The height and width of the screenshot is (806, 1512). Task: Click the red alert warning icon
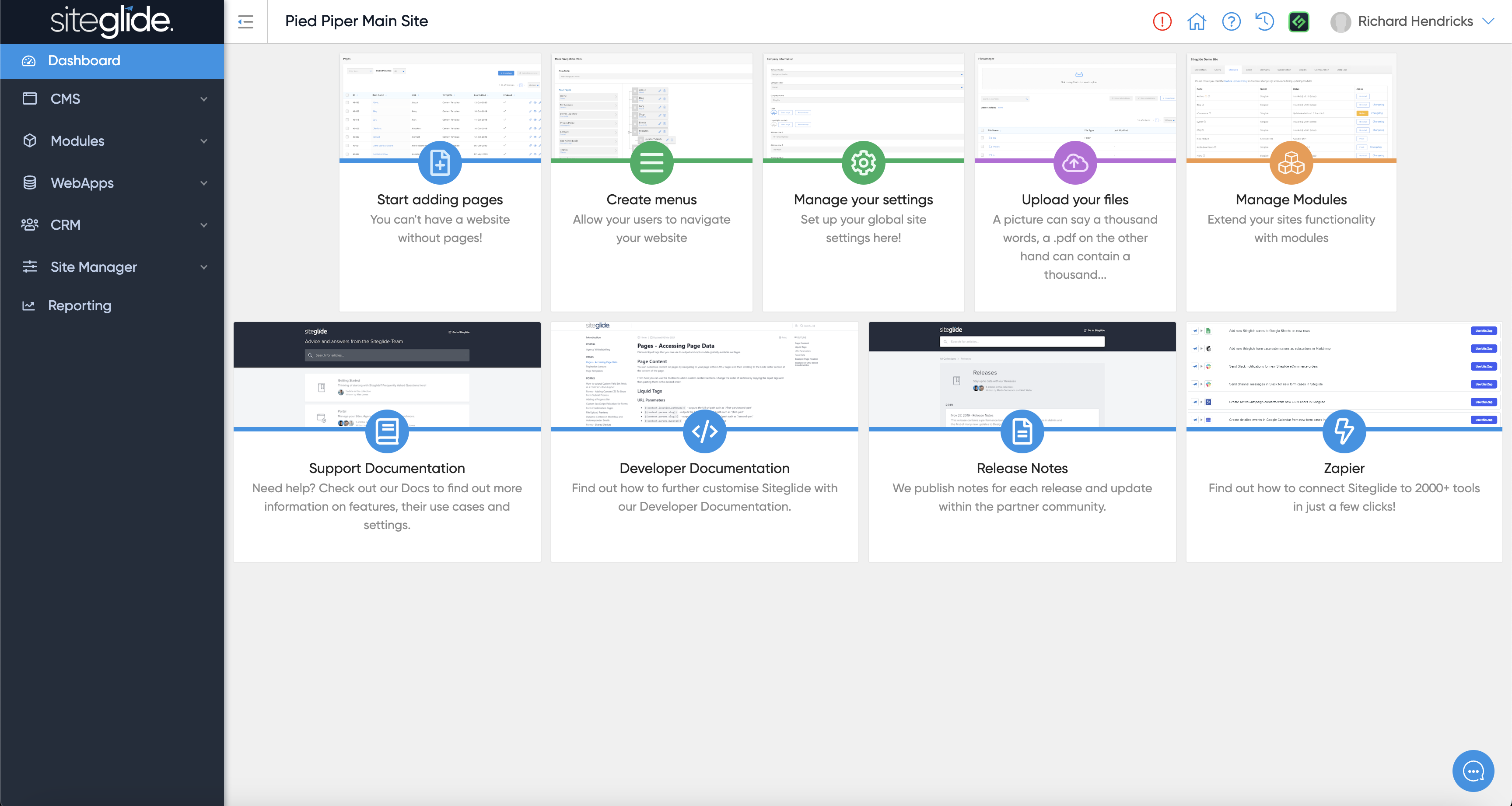pyautogui.click(x=1162, y=22)
